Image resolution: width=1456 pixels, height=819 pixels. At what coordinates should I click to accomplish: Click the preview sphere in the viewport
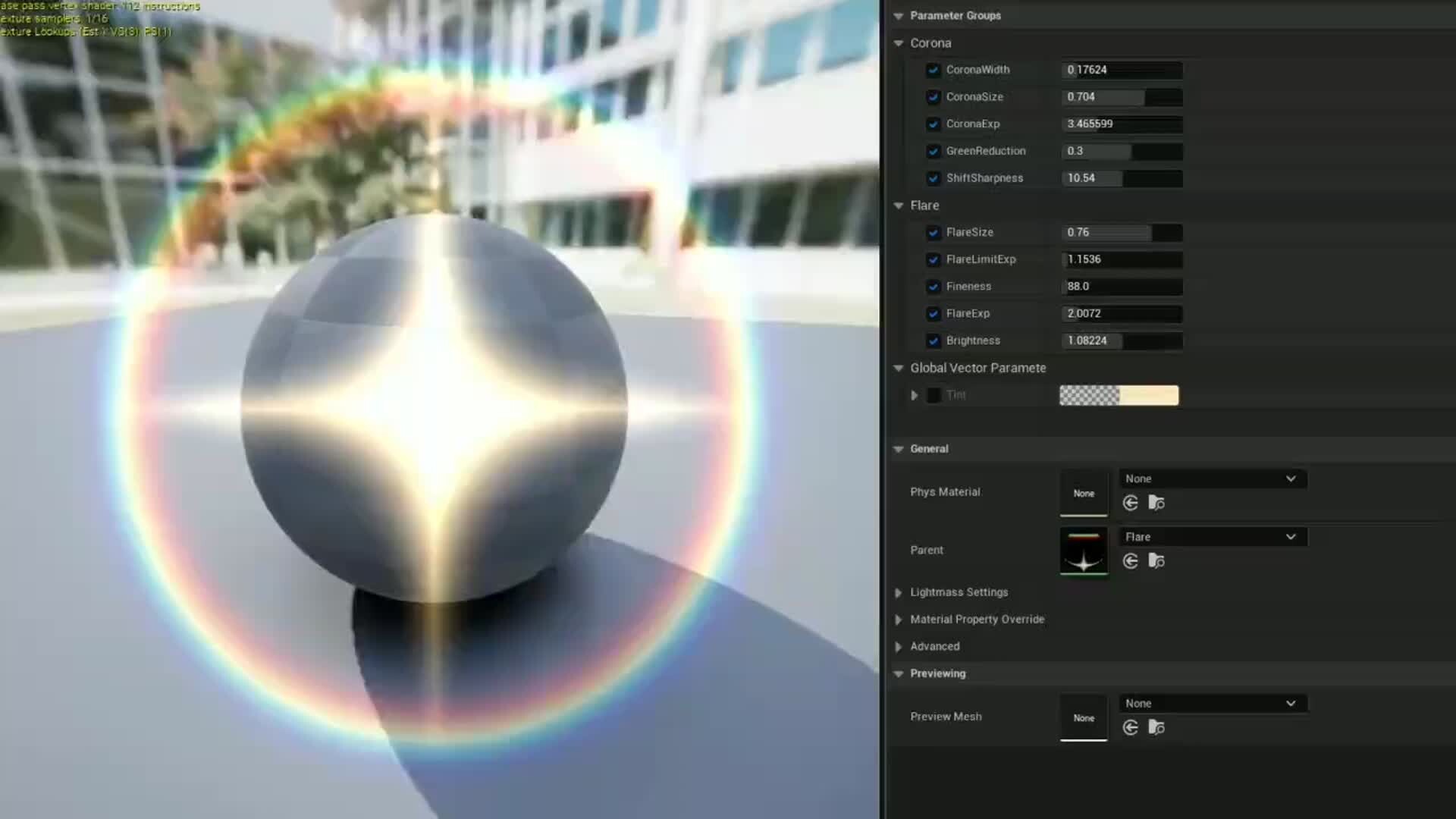tap(434, 408)
